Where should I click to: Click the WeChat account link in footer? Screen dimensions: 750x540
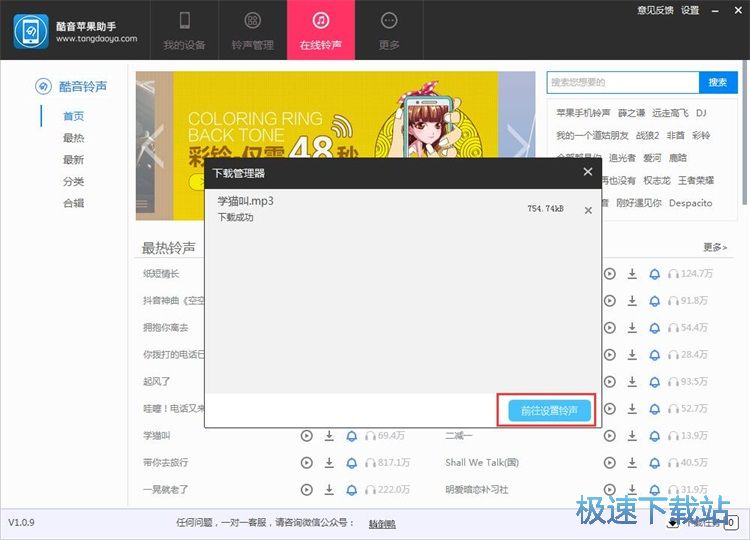pos(382,524)
